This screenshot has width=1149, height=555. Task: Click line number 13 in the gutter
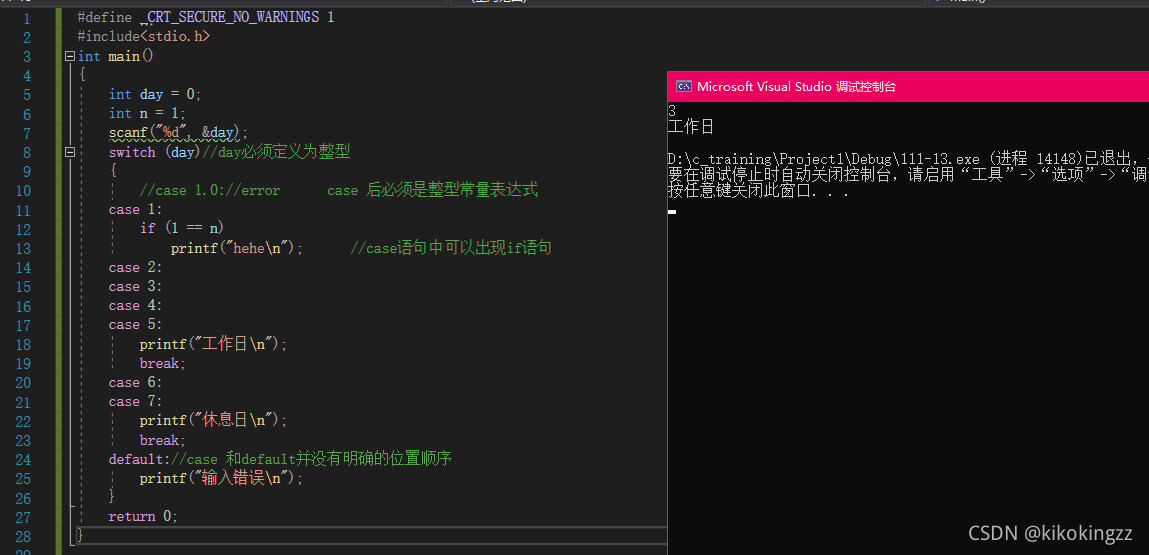[23, 248]
